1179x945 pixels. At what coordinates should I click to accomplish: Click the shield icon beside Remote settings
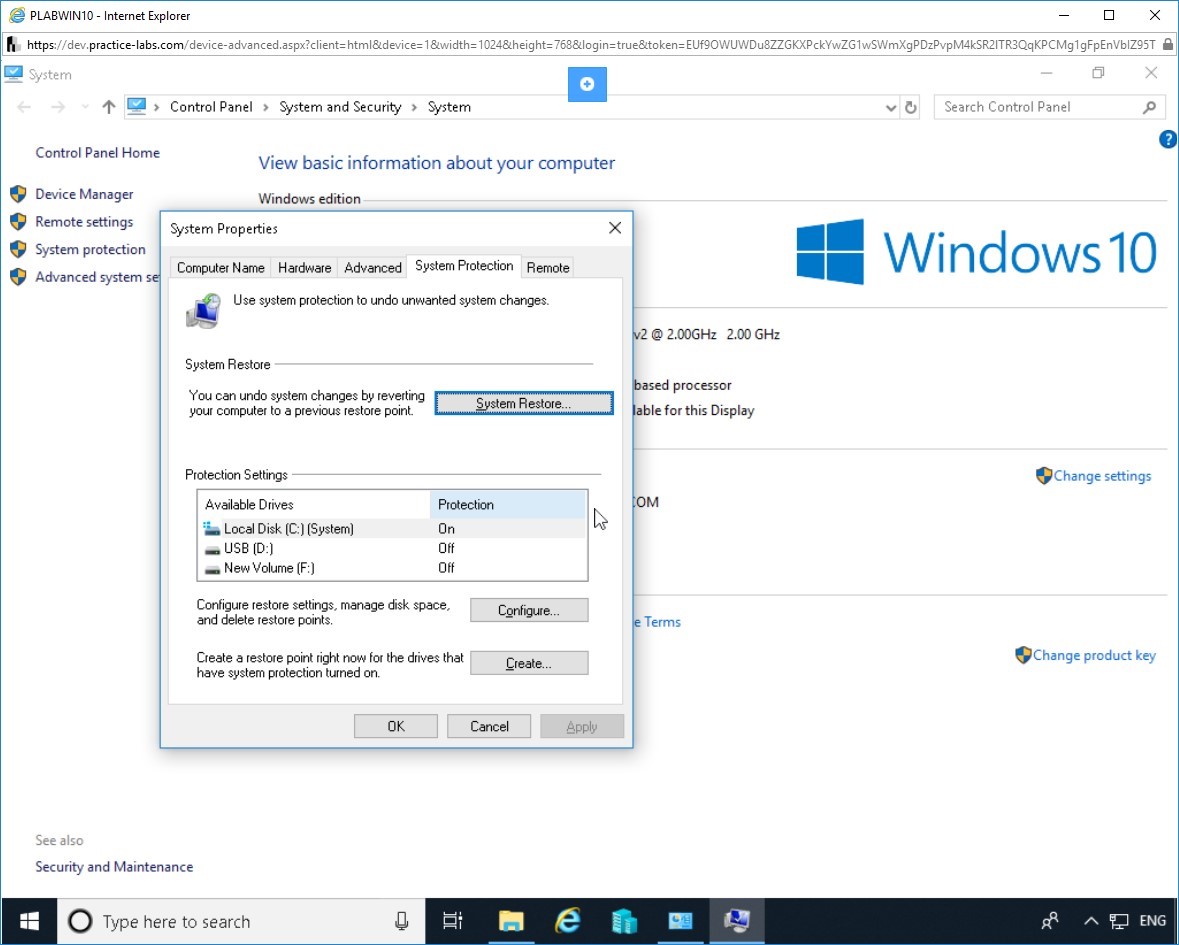click(19, 222)
